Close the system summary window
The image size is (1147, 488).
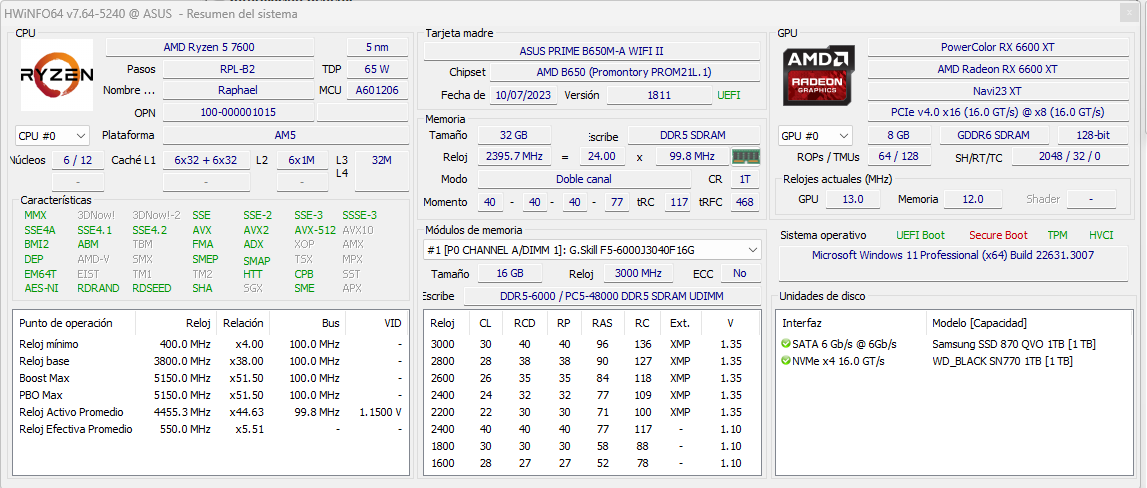point(1132,13)
